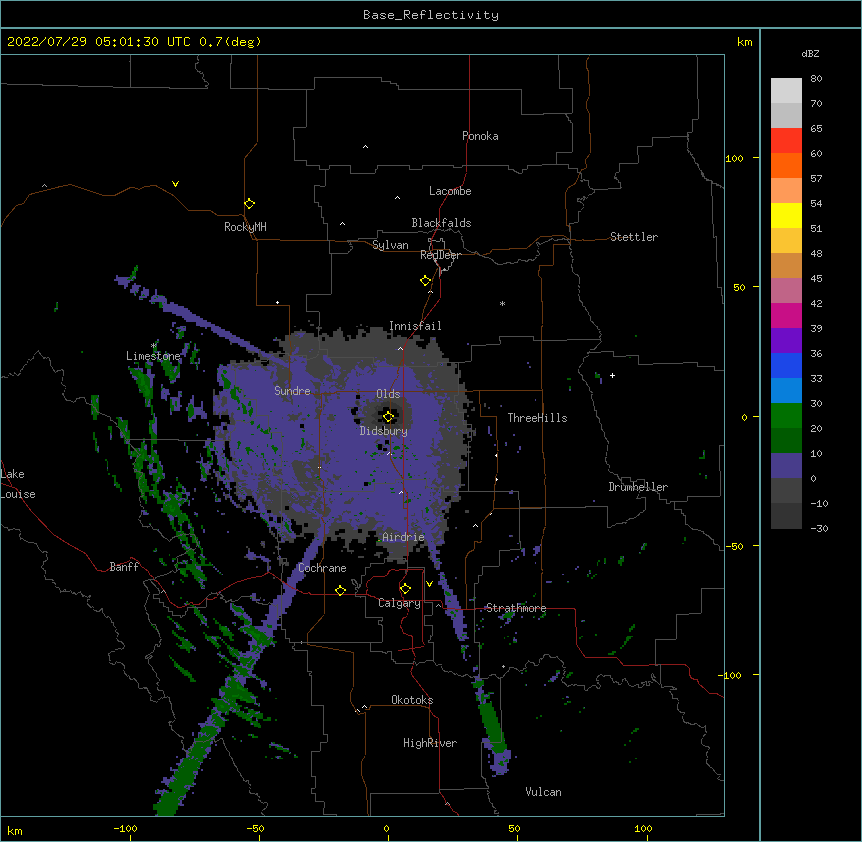Image resolution: width=862 pixels, height=842 pixels.
Task: Click the Sylvan map label
Action: [x=390, y=245]
